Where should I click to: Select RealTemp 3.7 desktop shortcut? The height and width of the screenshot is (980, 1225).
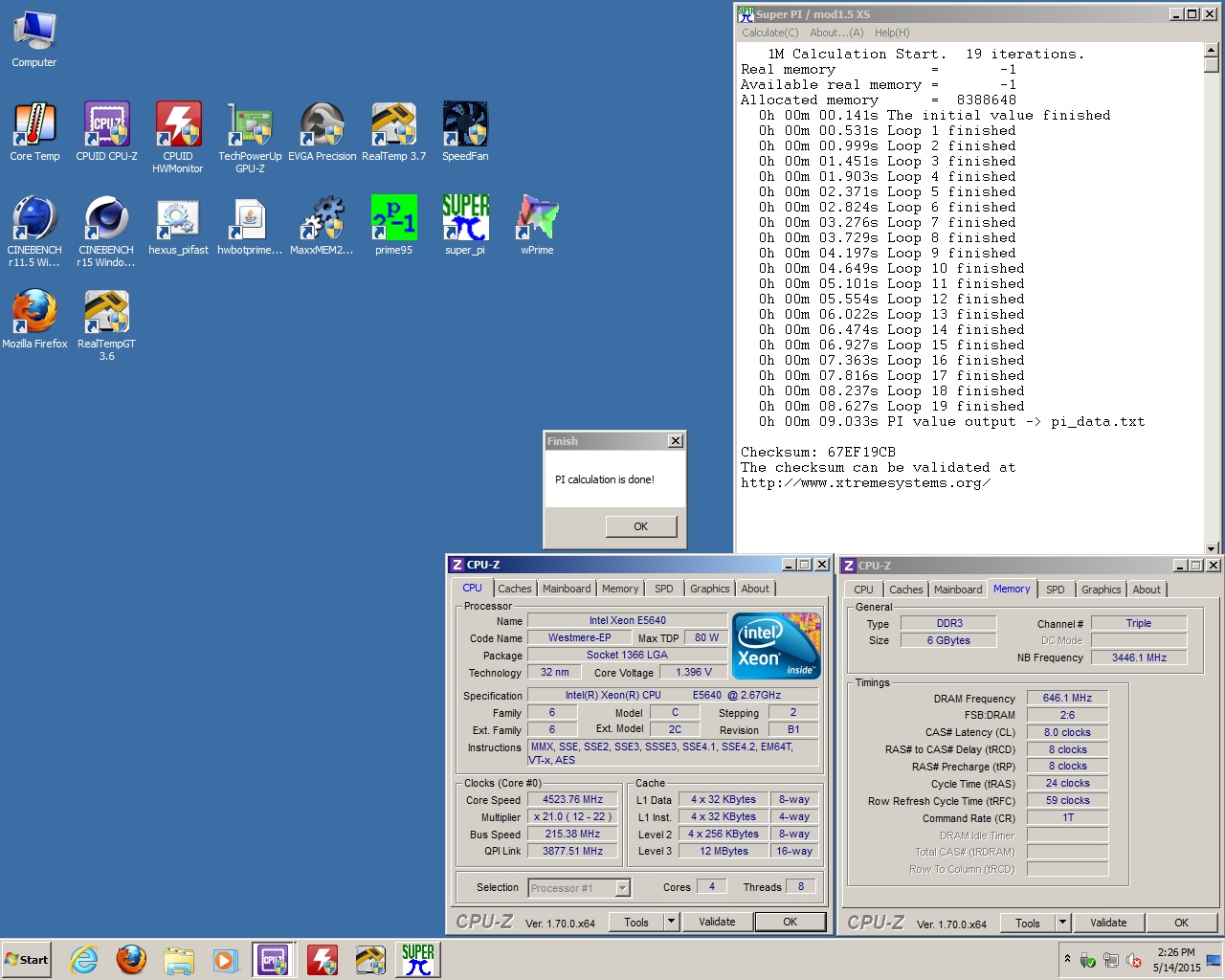coord(393,131)
